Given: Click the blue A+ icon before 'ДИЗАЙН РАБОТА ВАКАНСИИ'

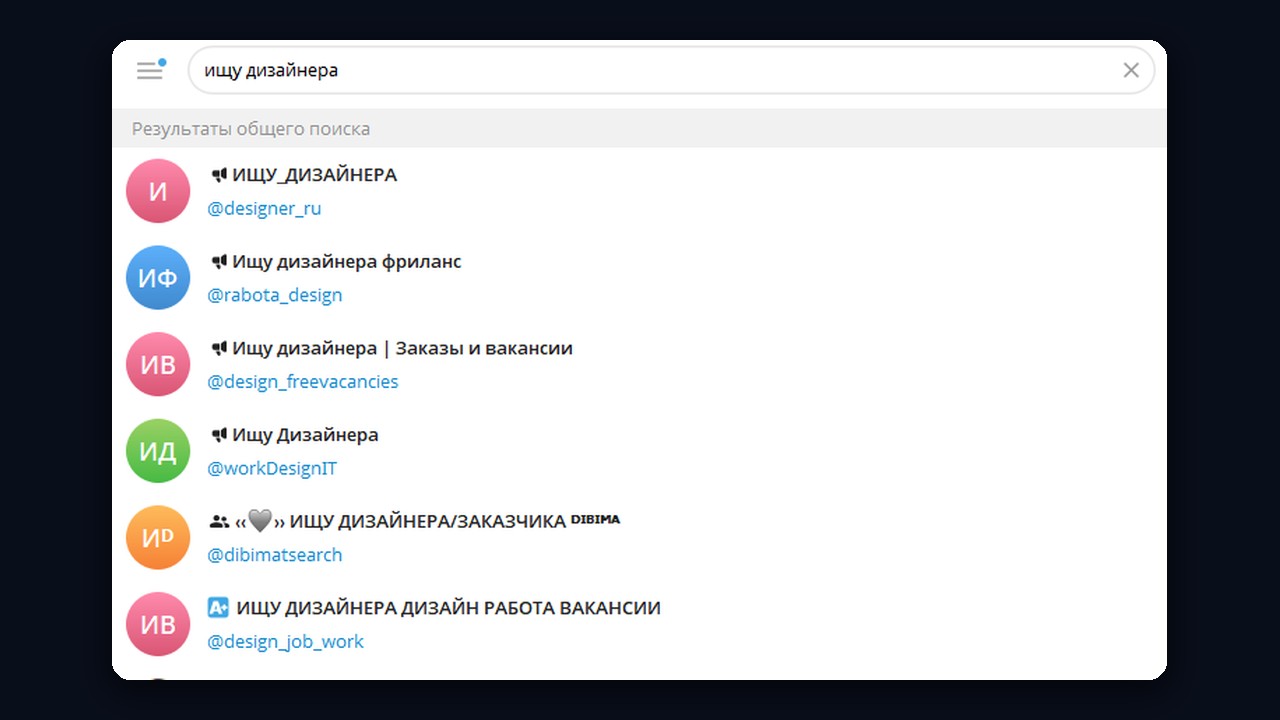Looking at the screenshot, I should point(218,607).
